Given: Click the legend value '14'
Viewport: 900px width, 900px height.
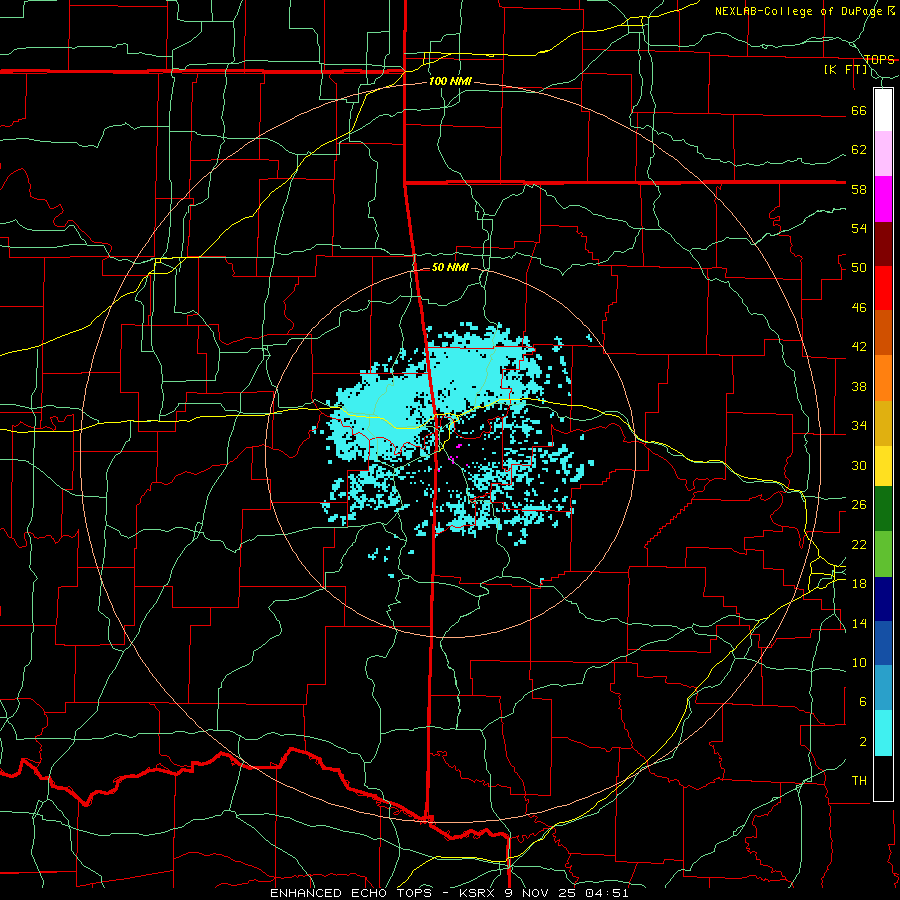Looking at the screenshot, I should click(x=859, y=623).
